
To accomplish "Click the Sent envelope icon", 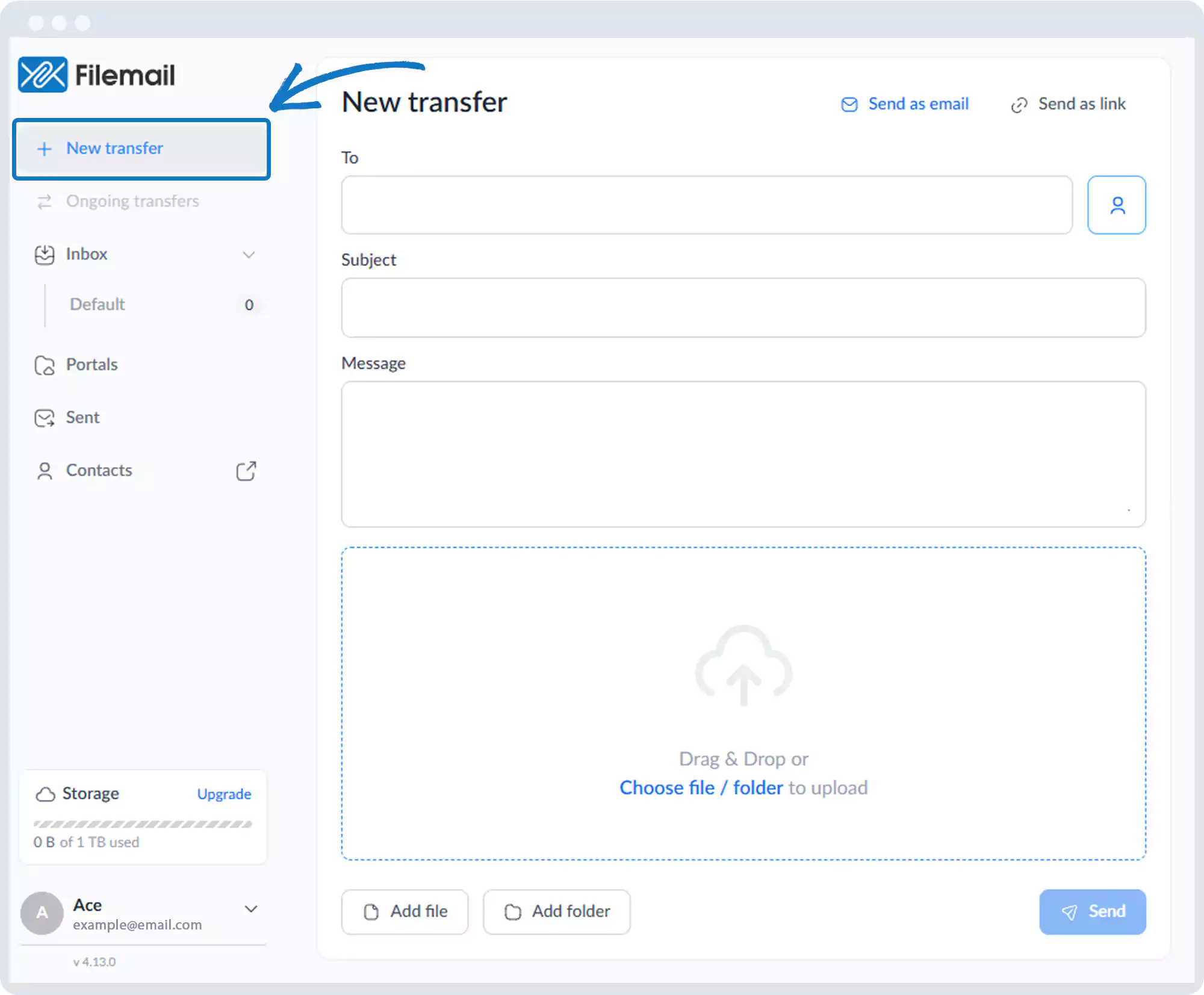I will coord(45,418).
